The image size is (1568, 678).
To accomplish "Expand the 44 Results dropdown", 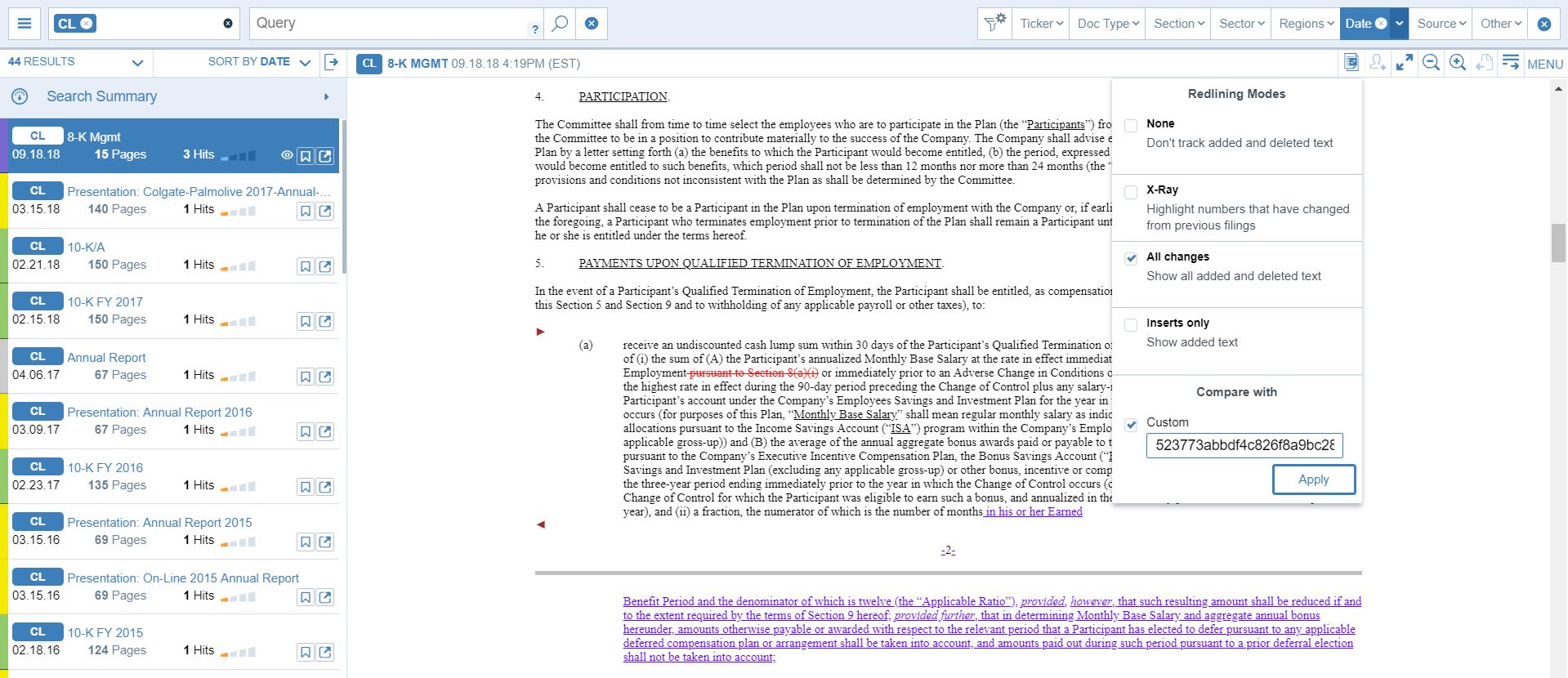I will tap(137, 63).
